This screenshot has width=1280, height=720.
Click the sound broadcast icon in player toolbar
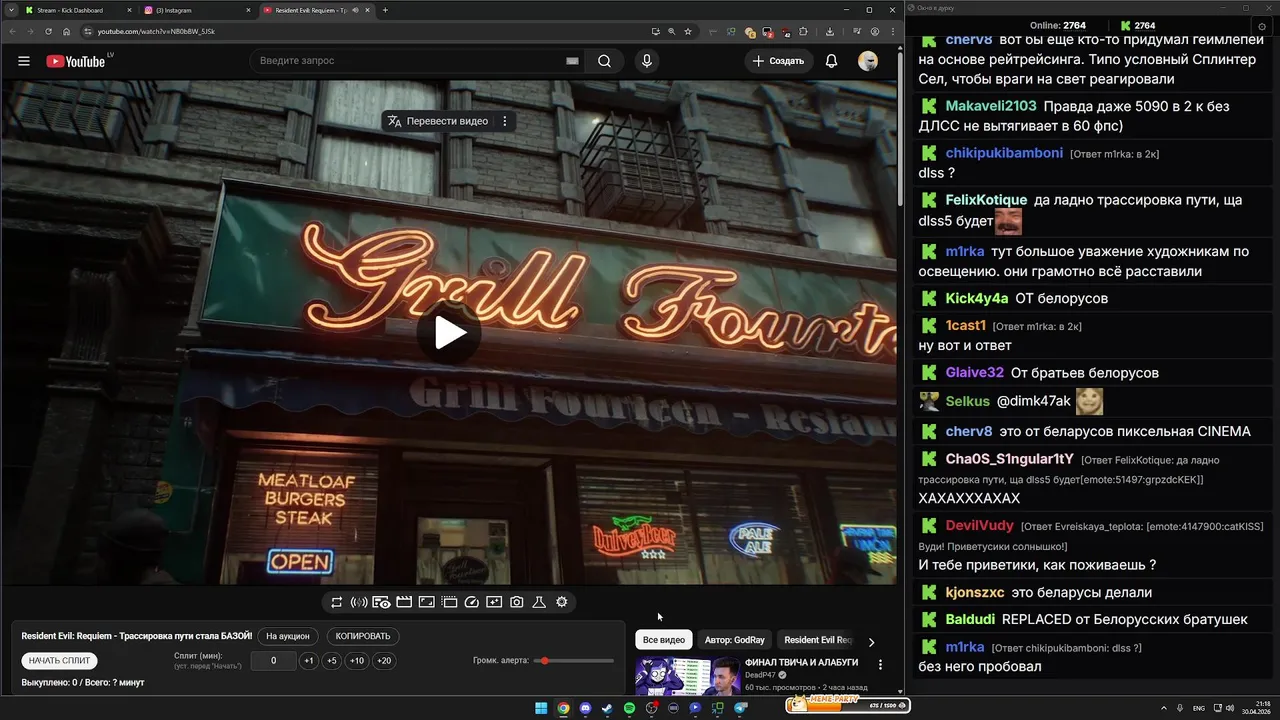point(359,602)
